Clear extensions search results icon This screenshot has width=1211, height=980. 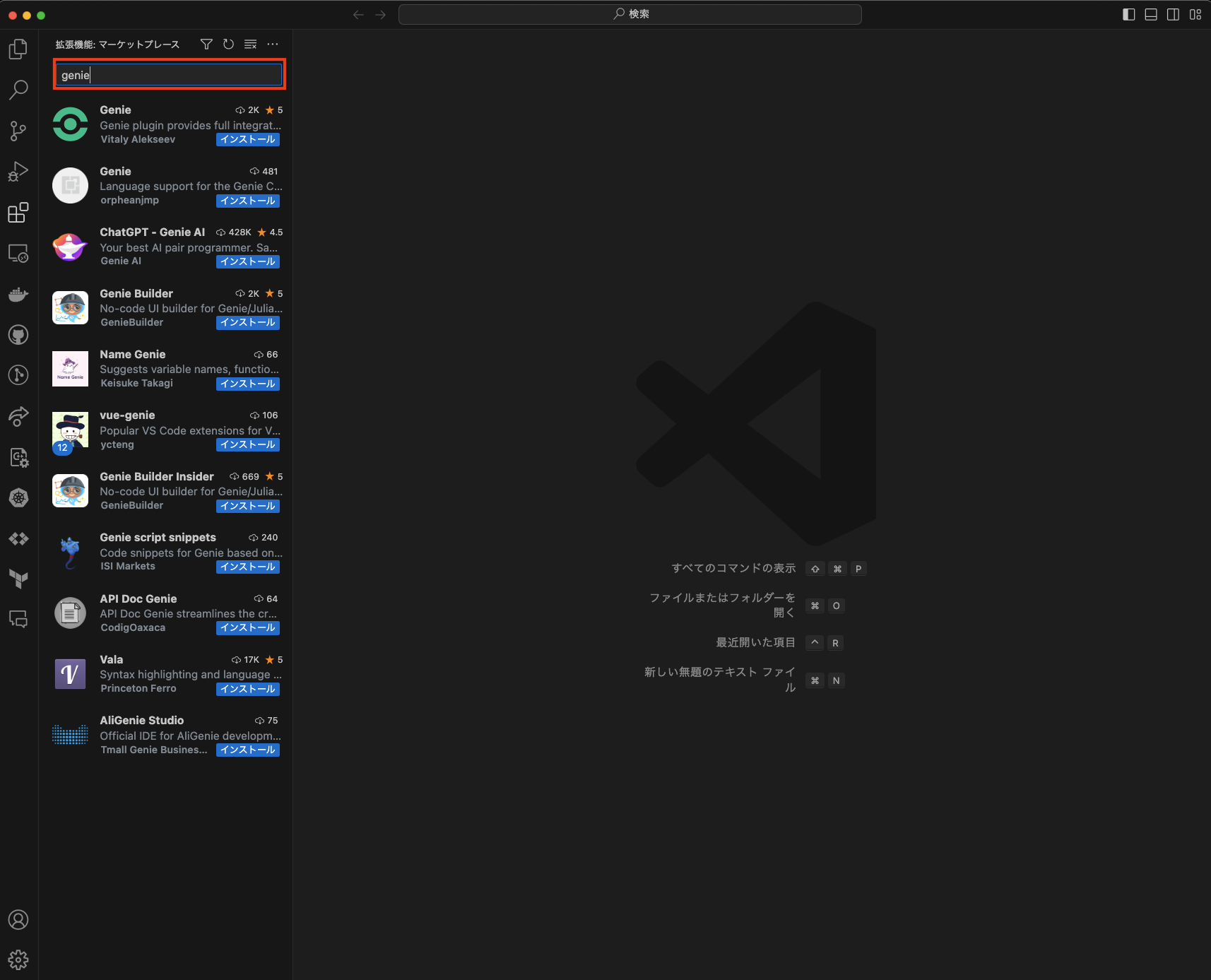coord(250,44)
